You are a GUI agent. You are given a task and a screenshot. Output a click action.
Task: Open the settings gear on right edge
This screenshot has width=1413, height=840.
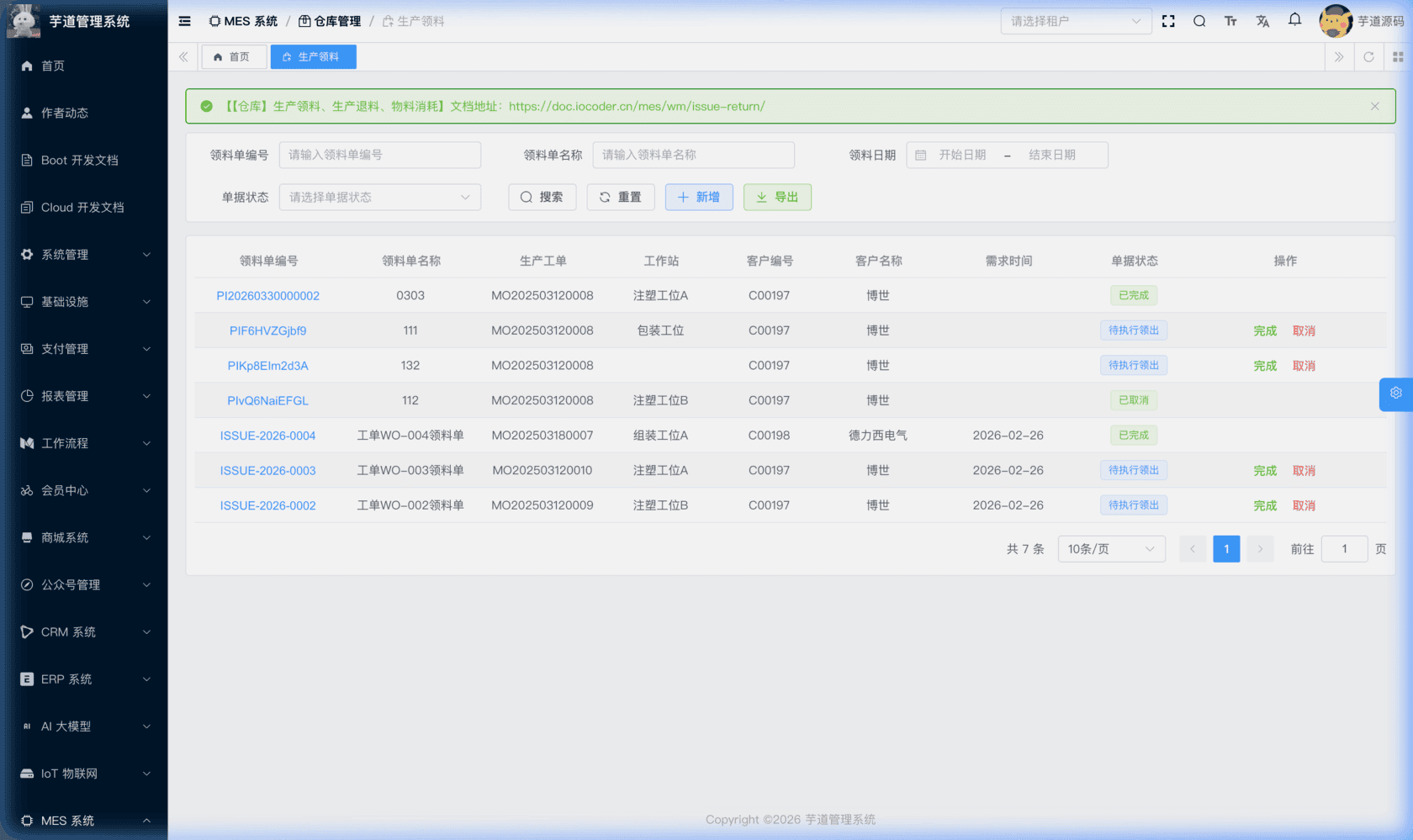1395,394
